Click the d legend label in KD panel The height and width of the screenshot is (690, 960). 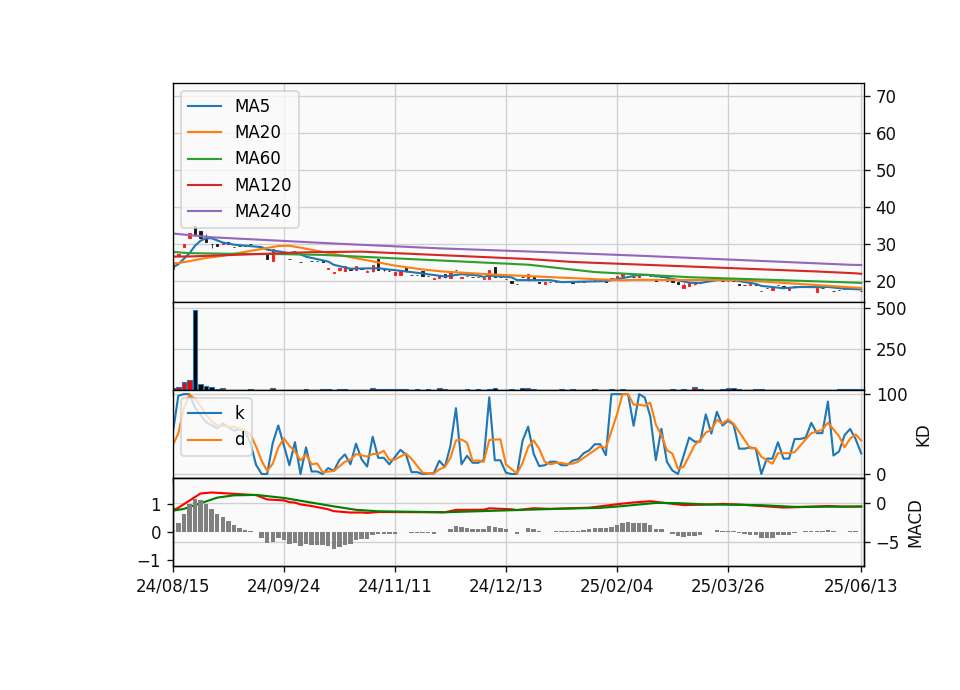[x=240, y=440]
